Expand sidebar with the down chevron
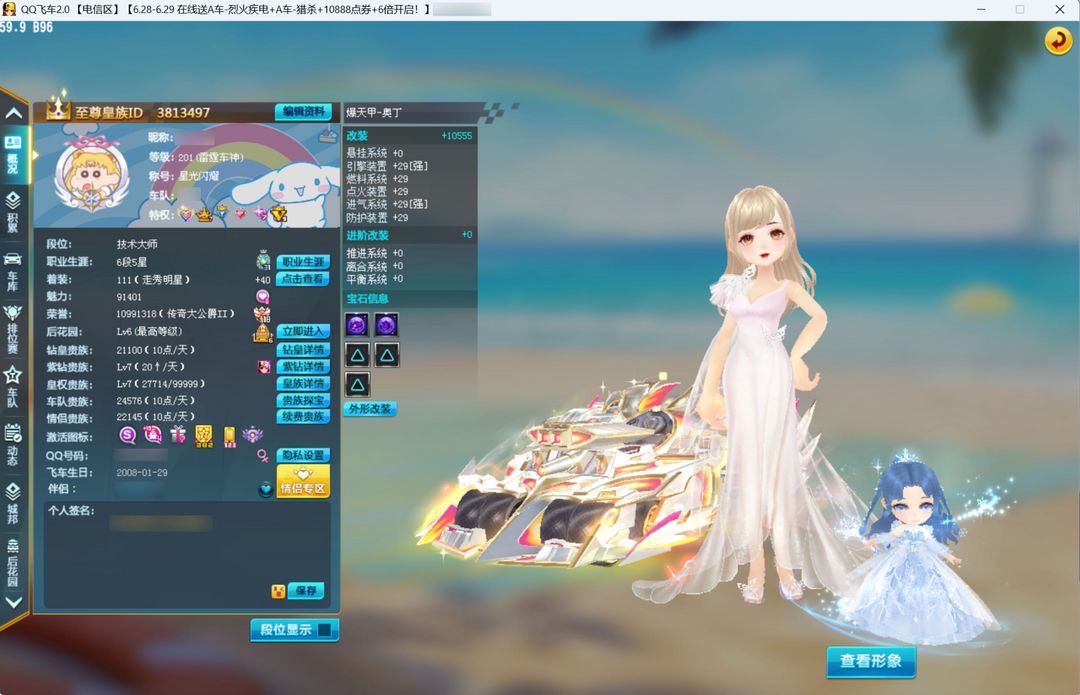This screenshot has width=1080, height=695. [14, 602]
